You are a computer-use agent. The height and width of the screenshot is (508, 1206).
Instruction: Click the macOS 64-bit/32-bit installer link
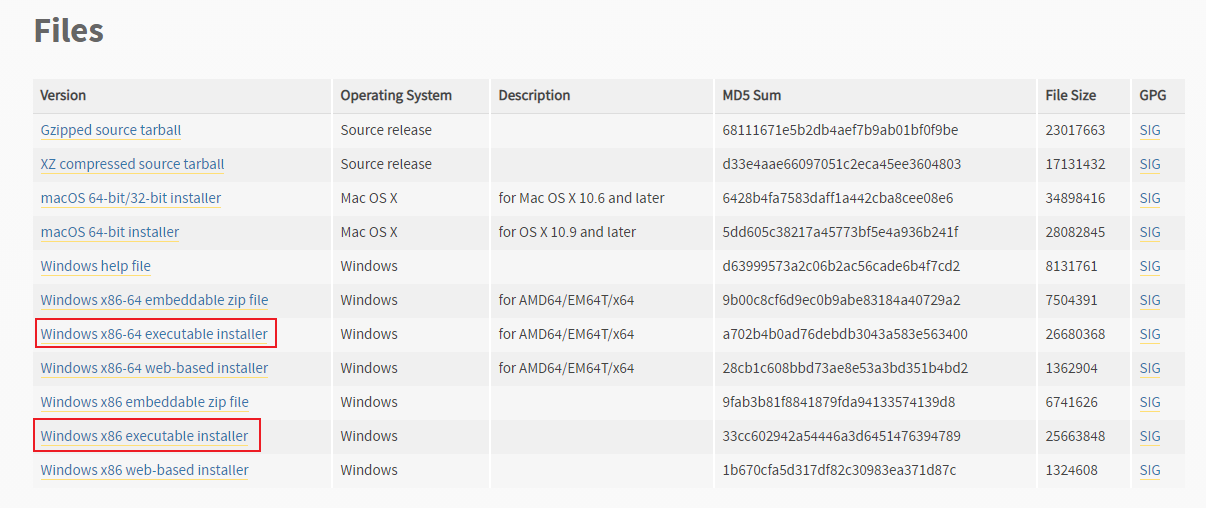(x=131, y=198)
